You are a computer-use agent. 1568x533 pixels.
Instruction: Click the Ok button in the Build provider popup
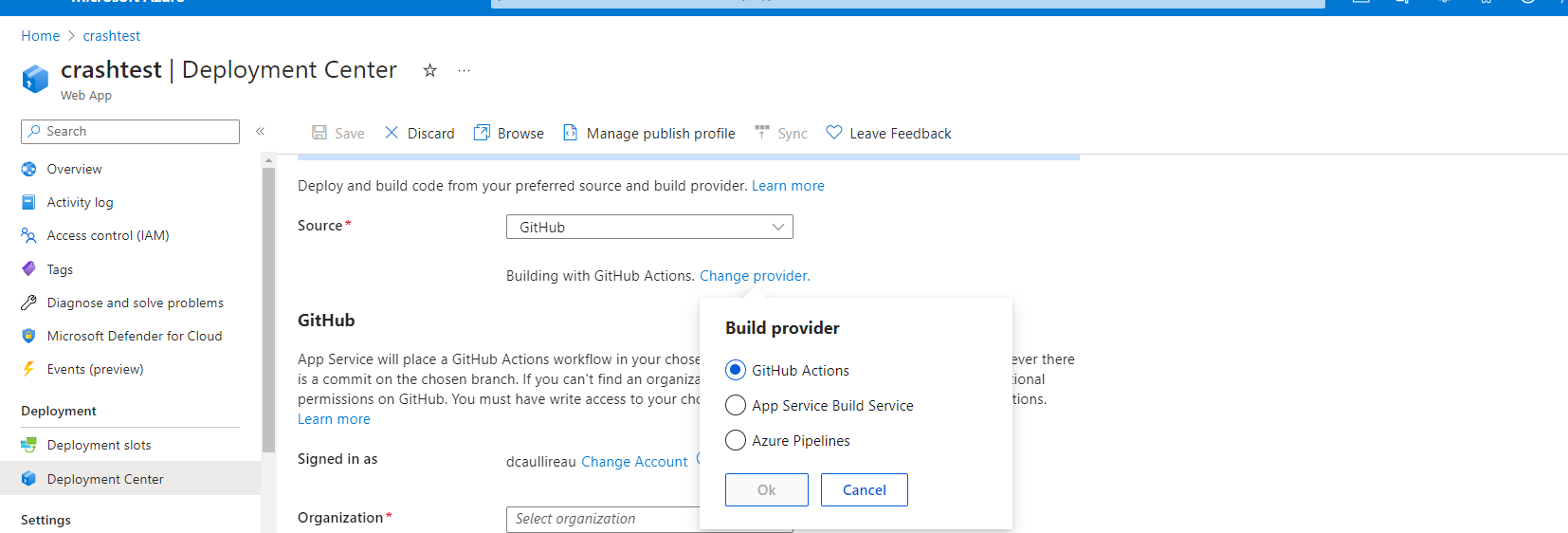pos(767,489)
